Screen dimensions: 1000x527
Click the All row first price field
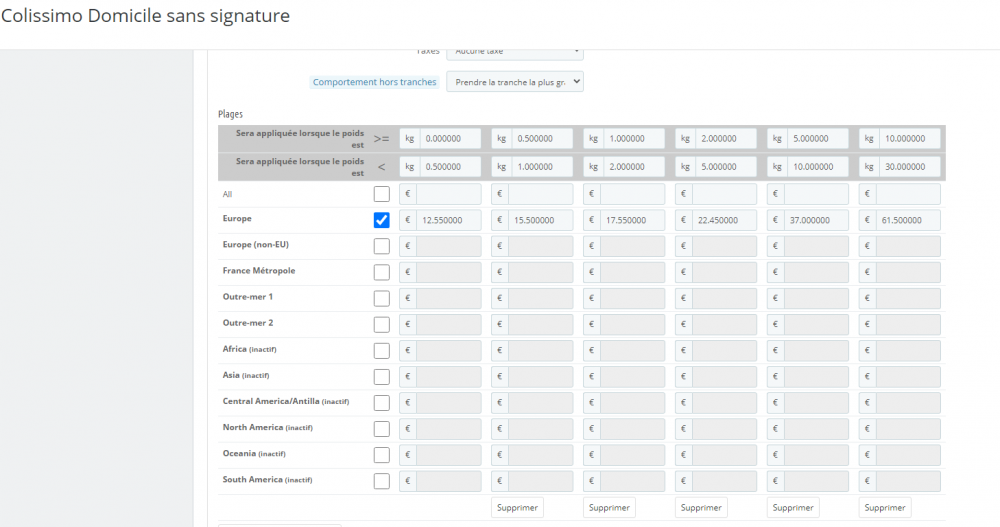[x=448, y=194]
